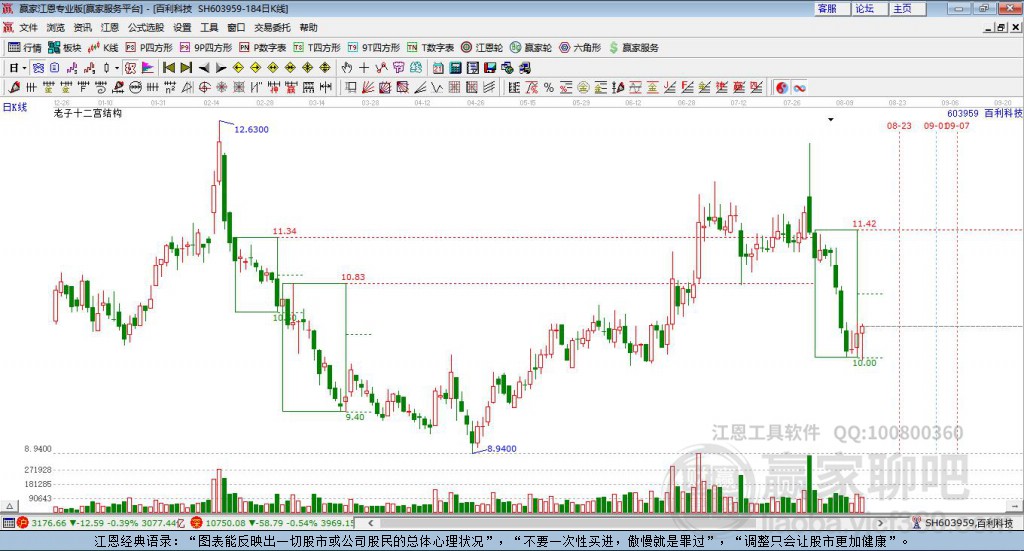
Task: Open the 设置 menu
Action: [182, 27]
